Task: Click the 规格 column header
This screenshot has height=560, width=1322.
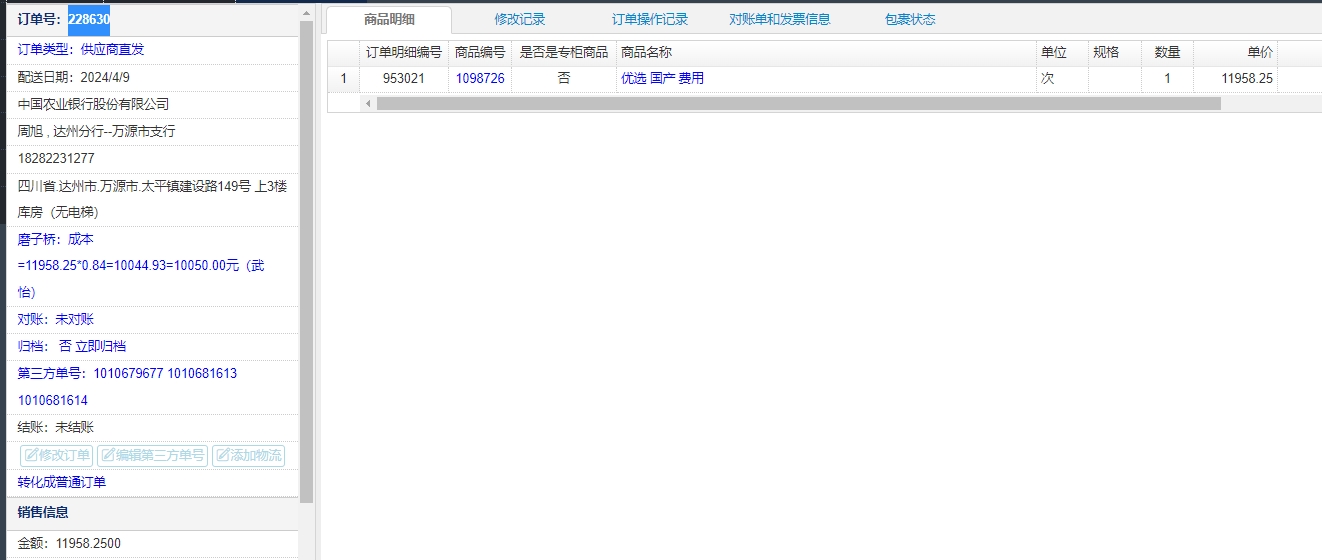Action: click(1115, 52)
